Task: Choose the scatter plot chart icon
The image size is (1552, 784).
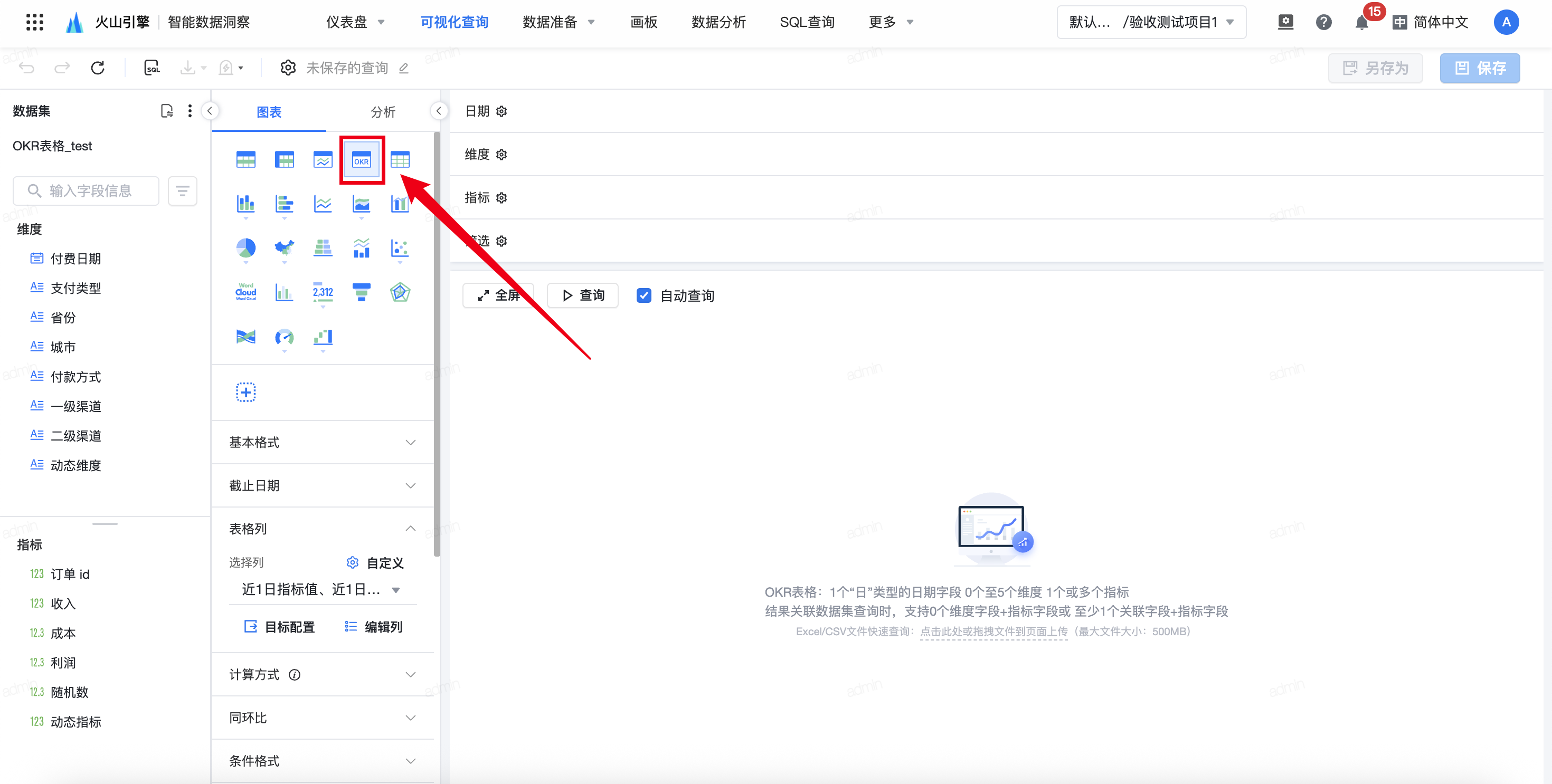Action: pos(400,248)
